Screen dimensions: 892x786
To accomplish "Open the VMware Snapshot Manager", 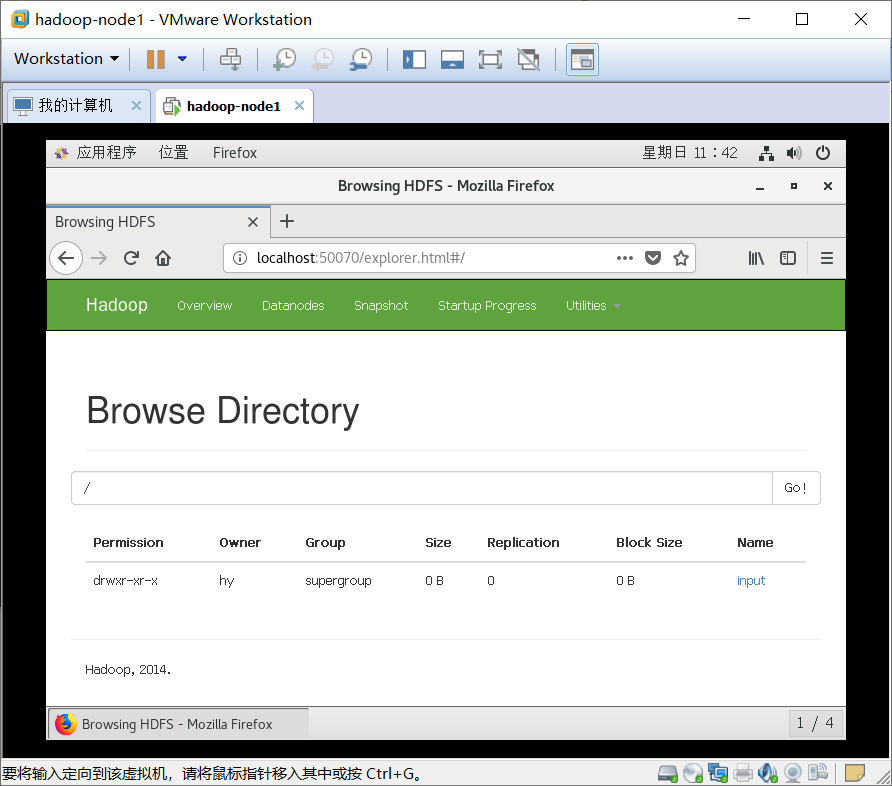I will 360,59.
